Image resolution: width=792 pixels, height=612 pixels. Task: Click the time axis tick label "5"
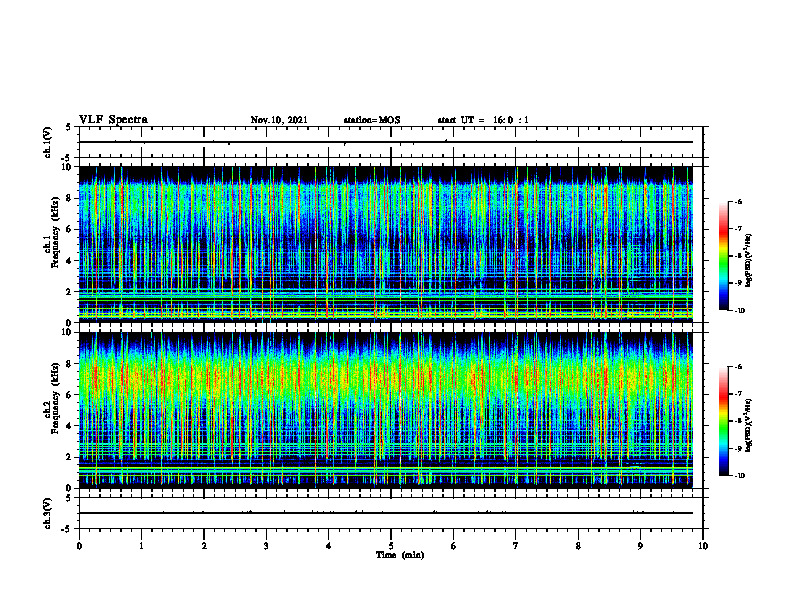coord(391,546)
